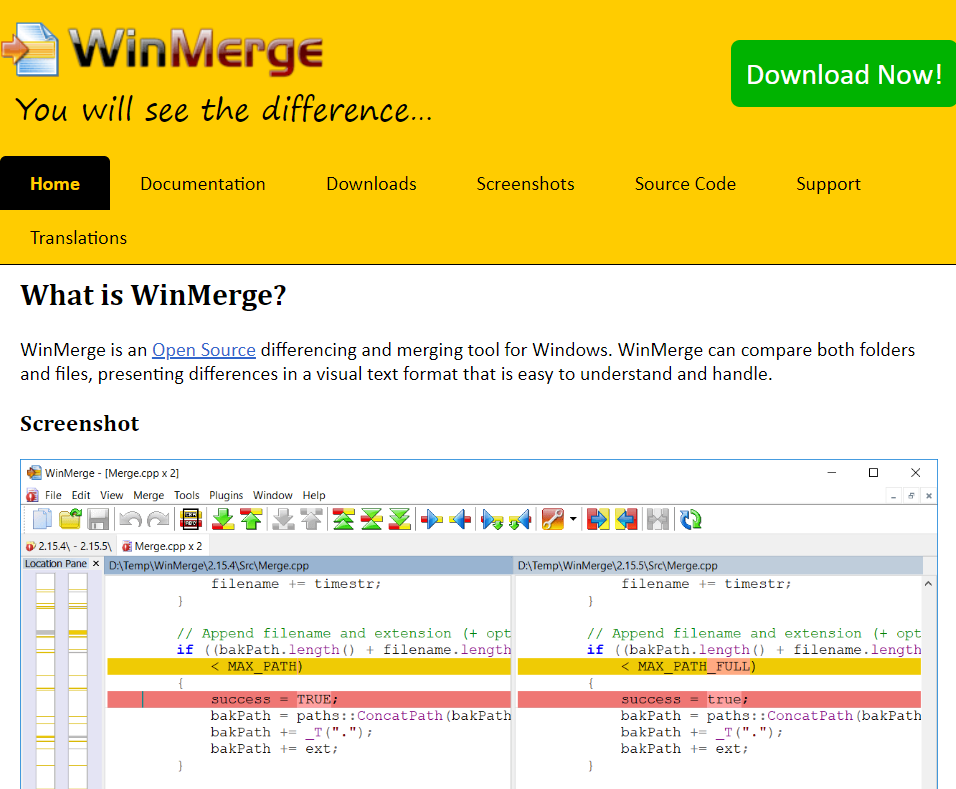Click the left diff pane path header
Viewport: 956px width, 789px height.
pyautogui.click(x=309, y=565)
